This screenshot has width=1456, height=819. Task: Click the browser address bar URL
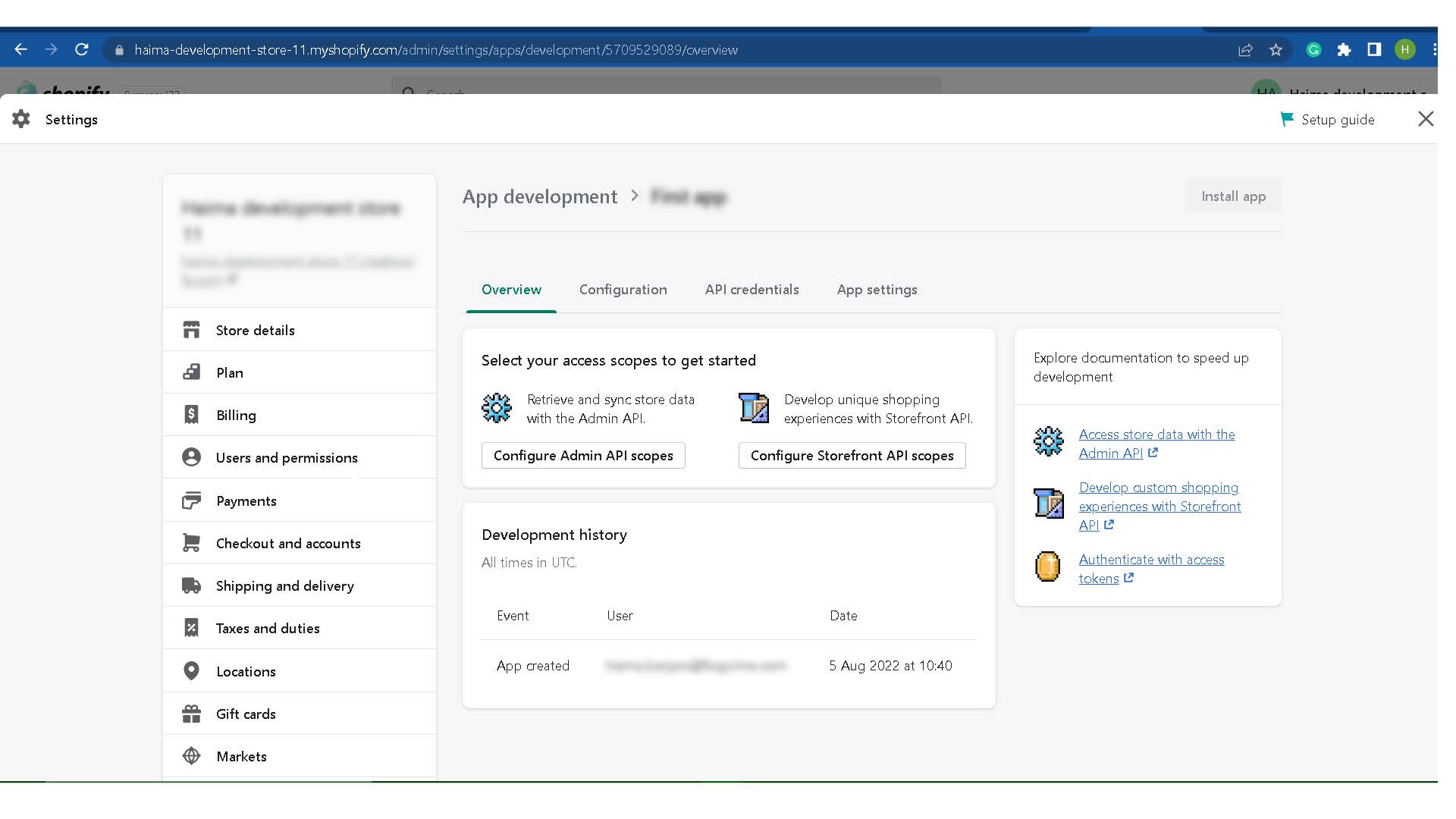[436, 50]
